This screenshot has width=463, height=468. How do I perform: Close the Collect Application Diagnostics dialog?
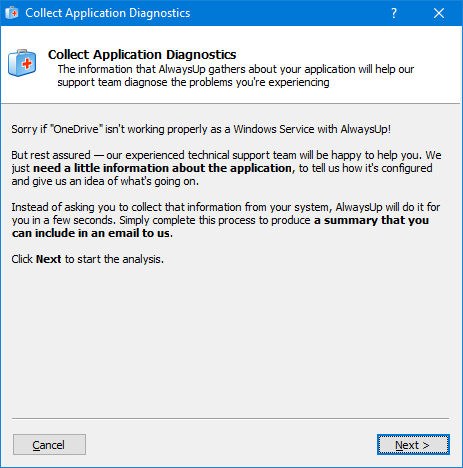point(439,13)
